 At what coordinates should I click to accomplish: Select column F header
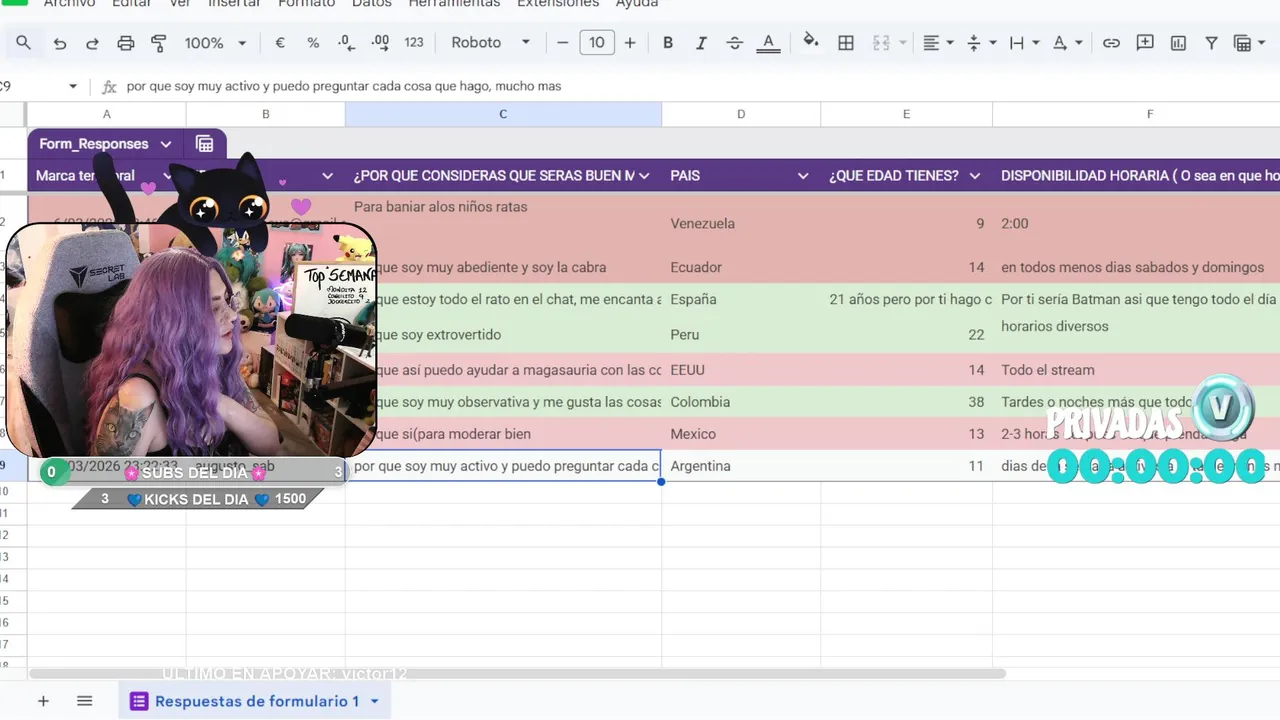pos(1149,114)
